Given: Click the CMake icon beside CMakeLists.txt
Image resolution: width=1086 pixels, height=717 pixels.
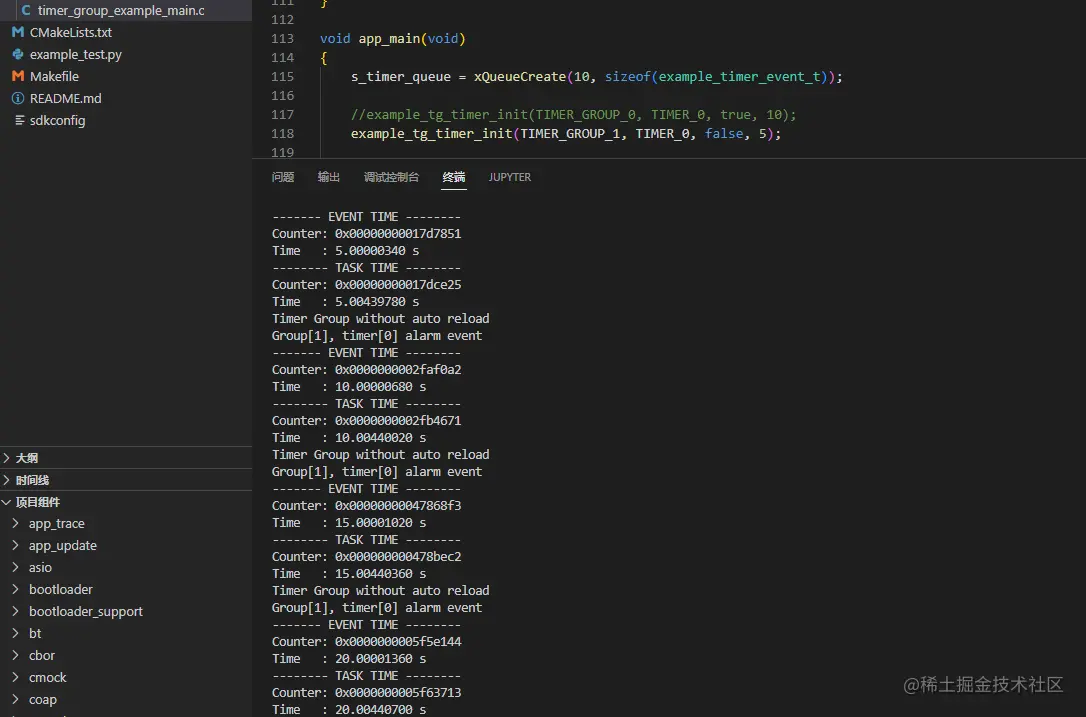Looking at the screenshot, I should [x=18, y=32].
